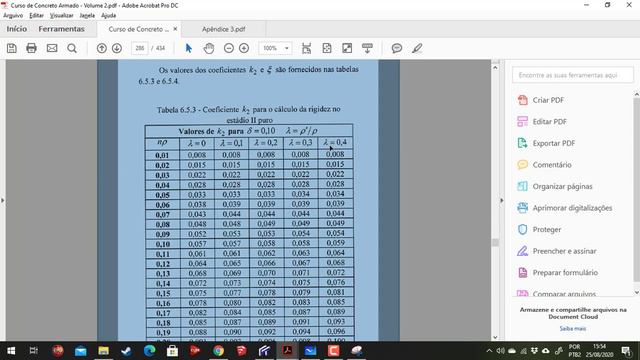Open Windows Start menu
The height and width of the screenshot is (360, 640).
click(x=11, y=351)
